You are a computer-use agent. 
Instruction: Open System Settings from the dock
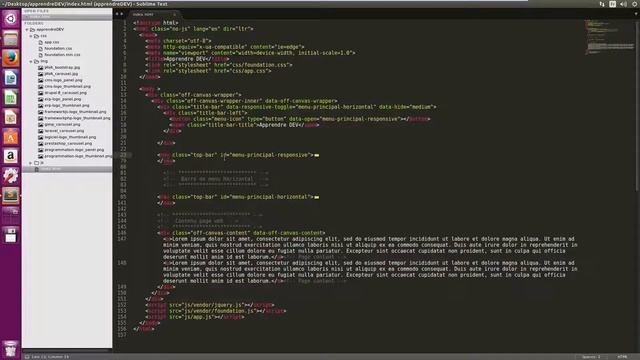click(11, 176)
